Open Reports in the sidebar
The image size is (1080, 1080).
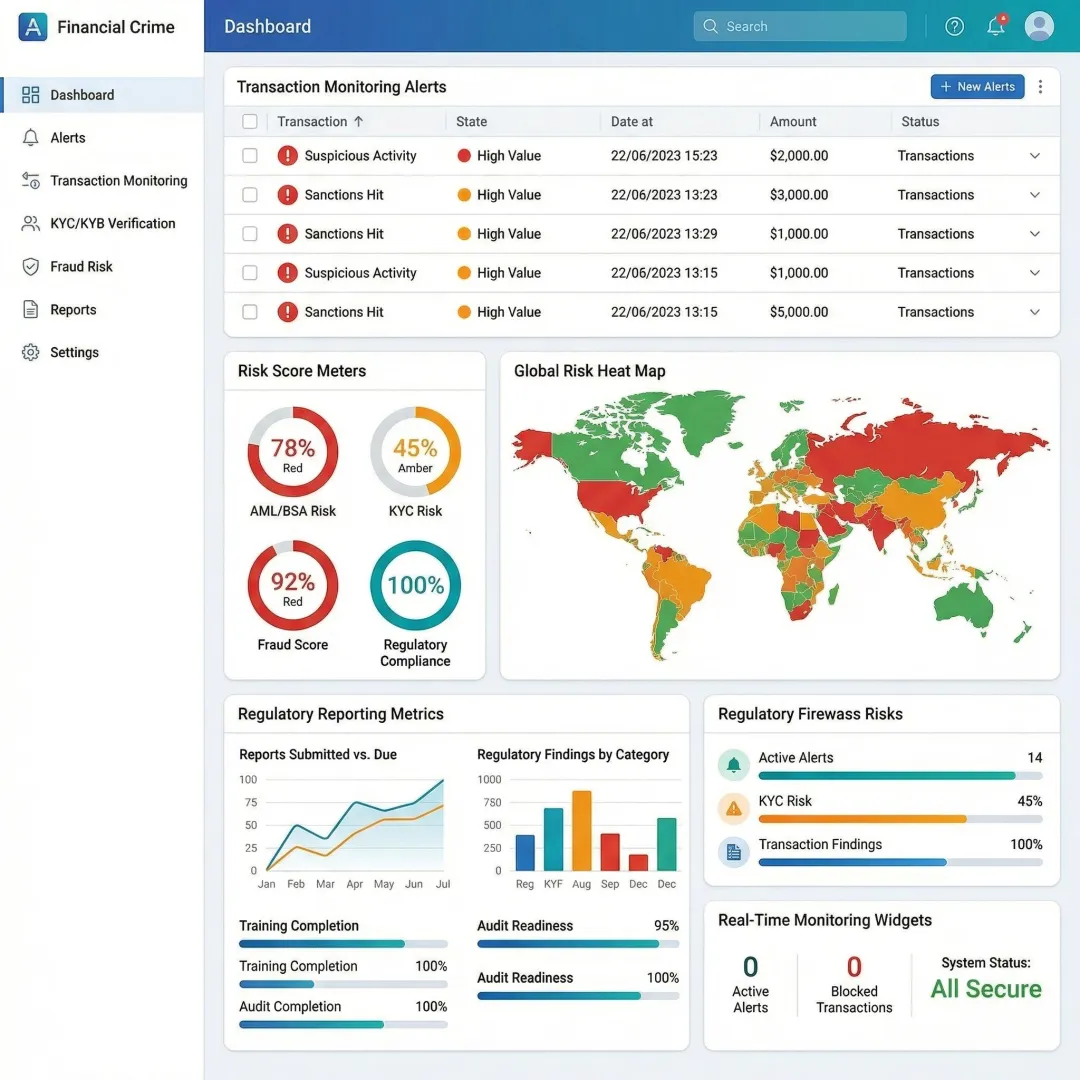click(x=102, y=309)
